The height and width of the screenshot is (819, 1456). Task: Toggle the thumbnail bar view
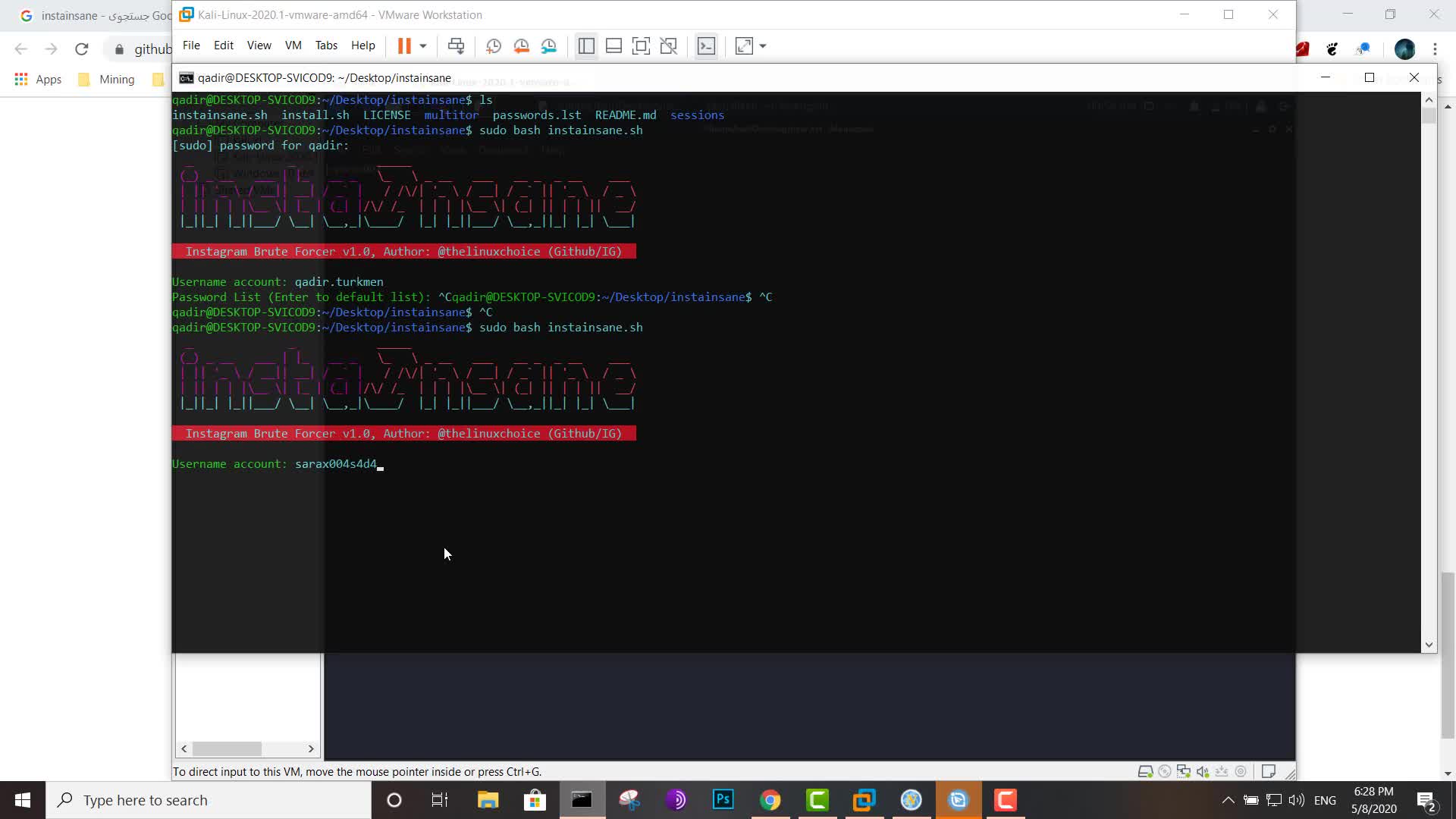(x=613, y=46)
